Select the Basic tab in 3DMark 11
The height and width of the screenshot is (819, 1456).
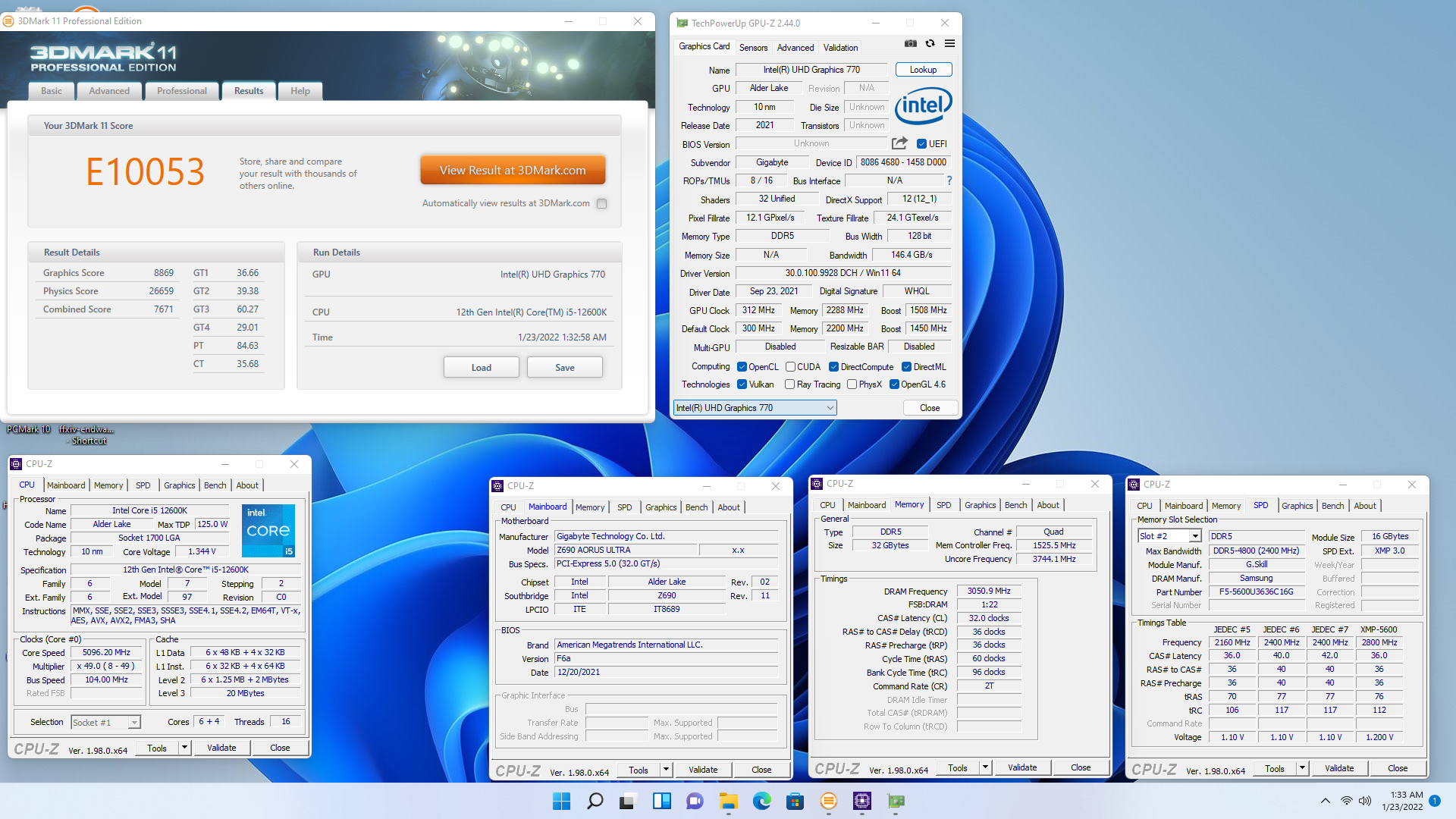click(52, 91)
